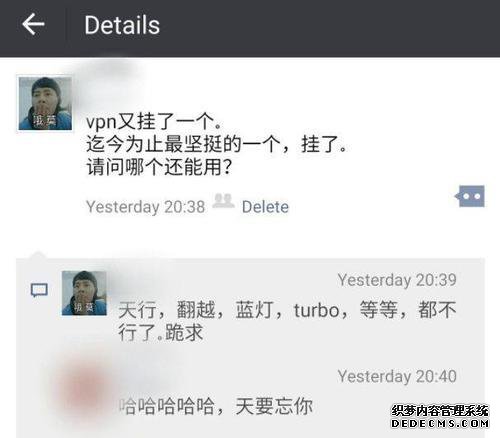Reply to comment mentioning turbo
Screen dimensions: 500x438
287,321
